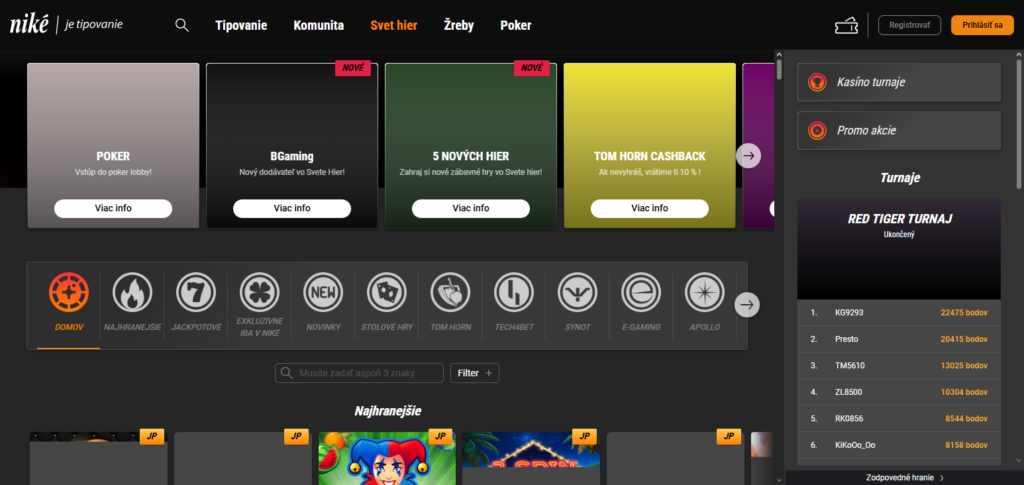Select leaderboard row TM5610

[899, 366]
